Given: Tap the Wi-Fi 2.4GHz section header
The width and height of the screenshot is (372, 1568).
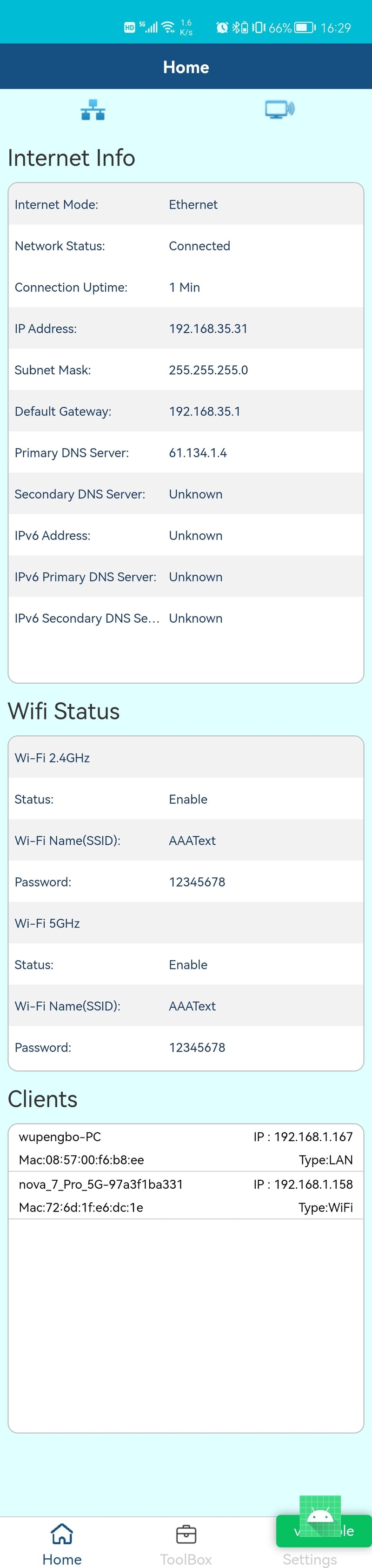Looking at the screenshot, I should tap(186, 757).
